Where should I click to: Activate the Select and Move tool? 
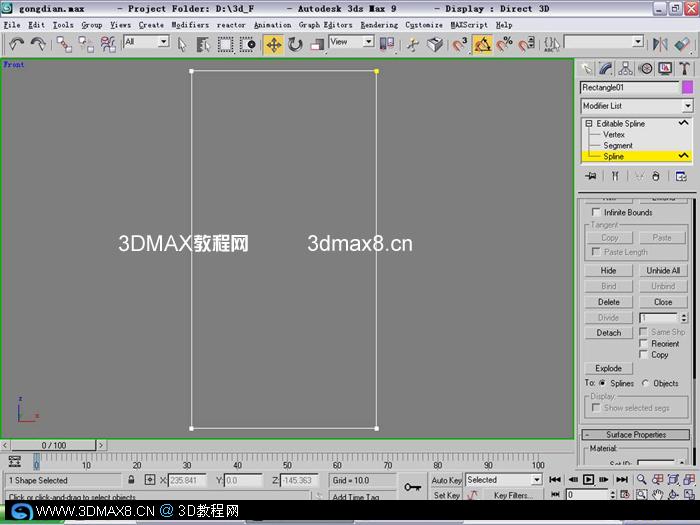point(273,44)
